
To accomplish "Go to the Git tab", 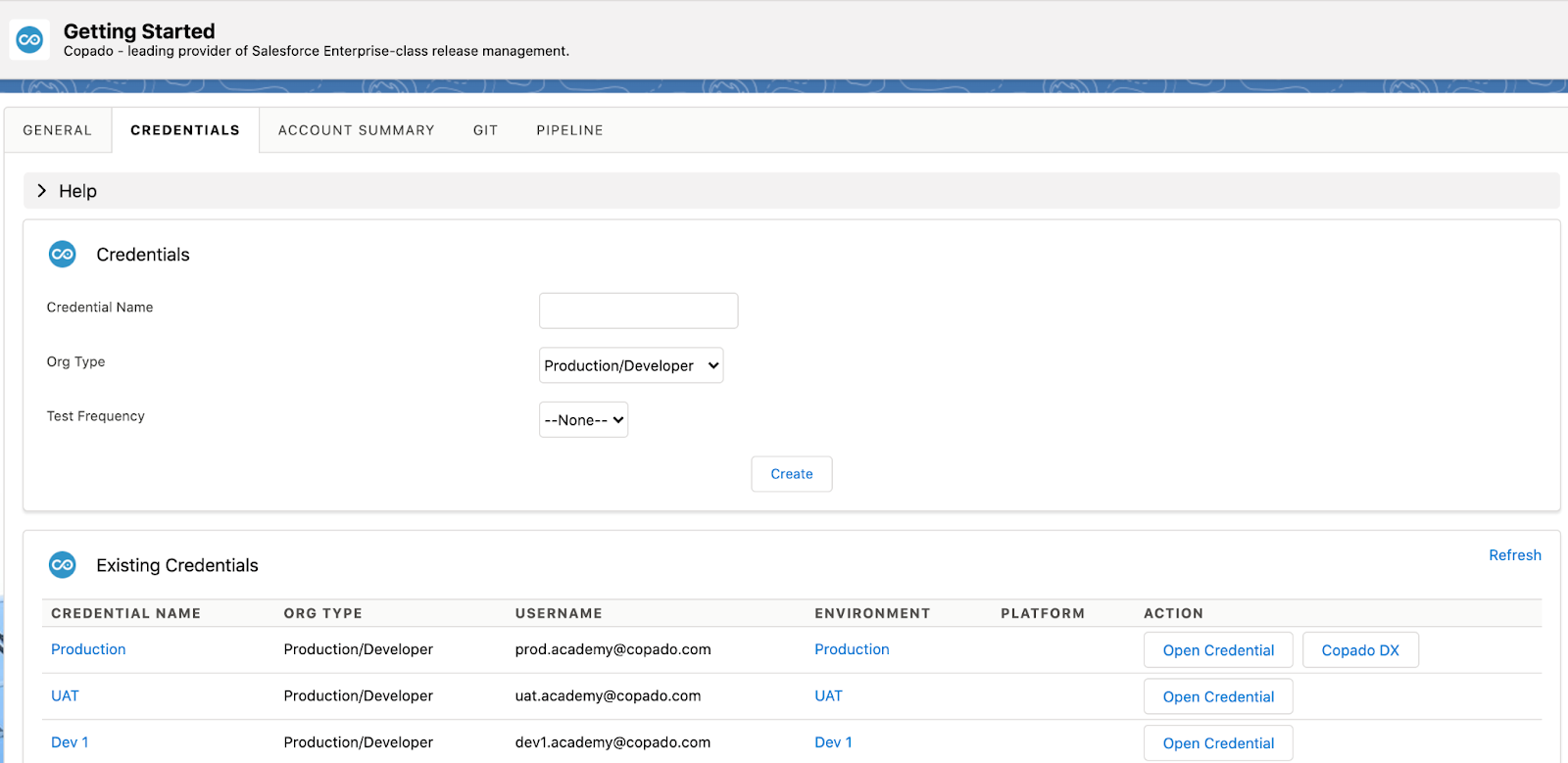I will coord(486,130).
